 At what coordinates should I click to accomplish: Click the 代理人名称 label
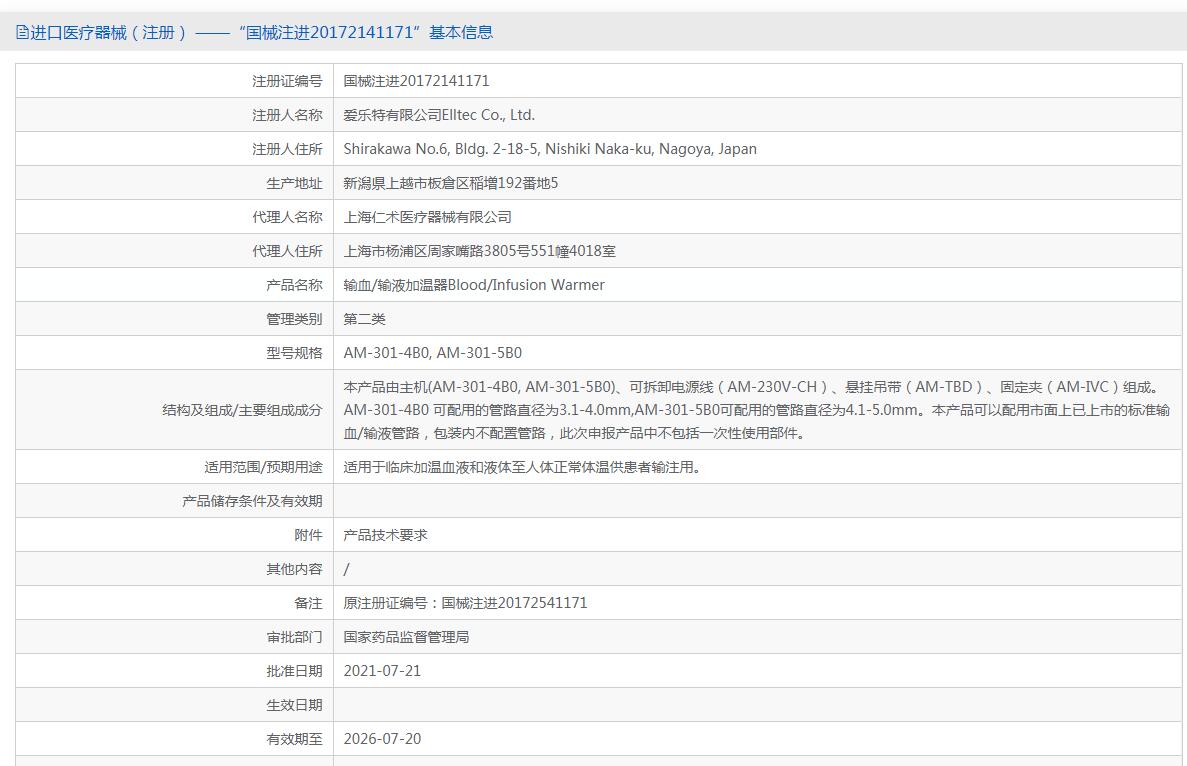pos(287,217)
